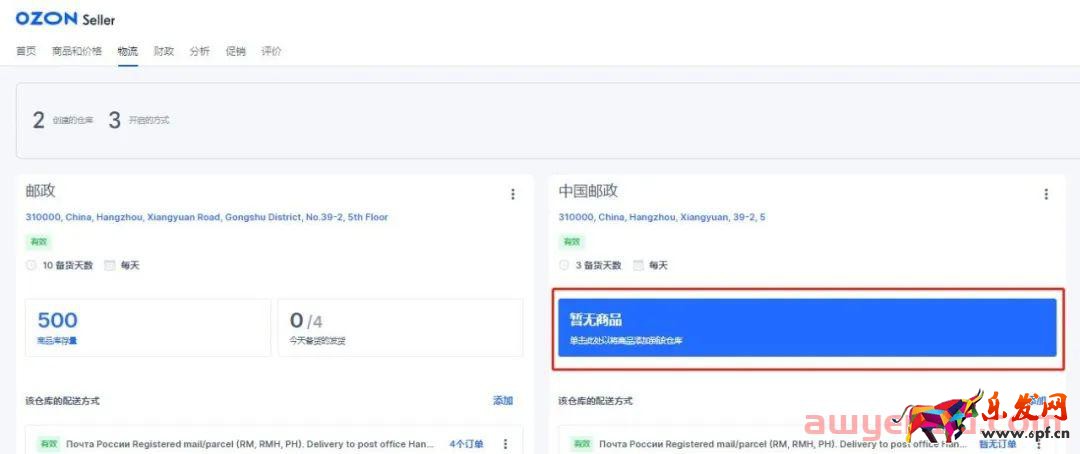Image resolution: width=1080 pixels, height=454 pixels.
Task: Click 中国邮政 warehouse address link
Action: coord(662,217)
